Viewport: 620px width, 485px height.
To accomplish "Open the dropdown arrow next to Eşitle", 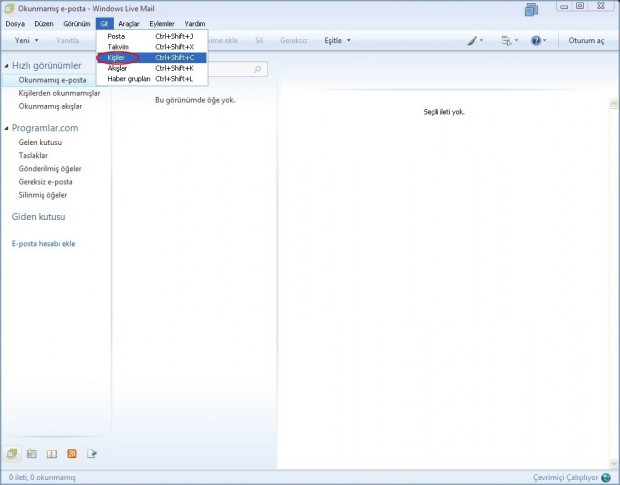I will point(348,40).
